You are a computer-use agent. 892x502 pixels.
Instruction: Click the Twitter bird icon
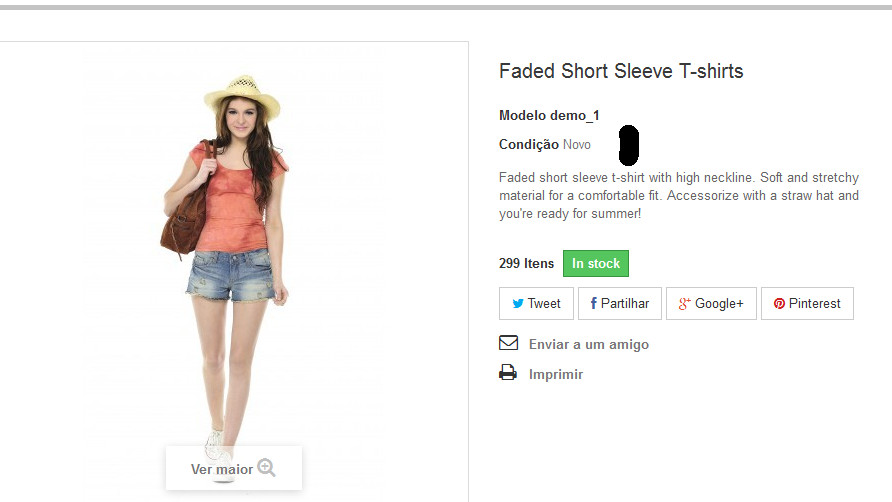pyautogui.click(x=518, y=303)
